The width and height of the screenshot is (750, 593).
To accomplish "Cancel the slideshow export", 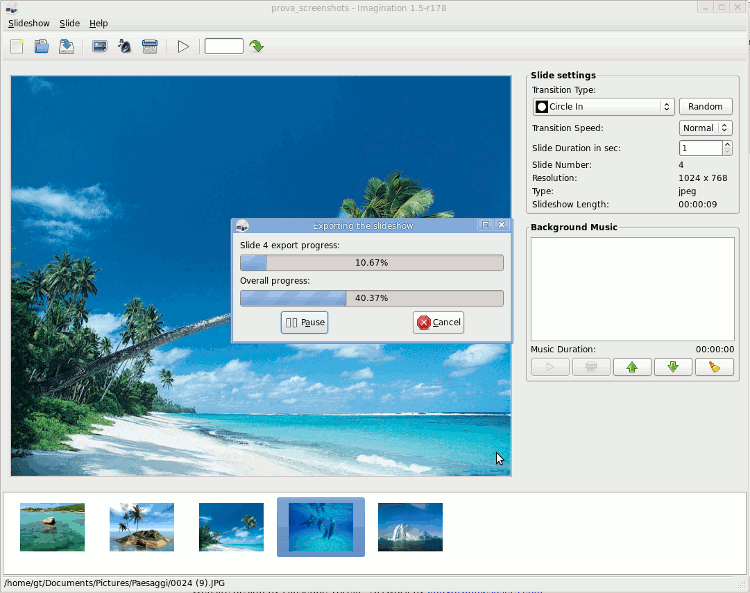I will (x=438, y=322).
